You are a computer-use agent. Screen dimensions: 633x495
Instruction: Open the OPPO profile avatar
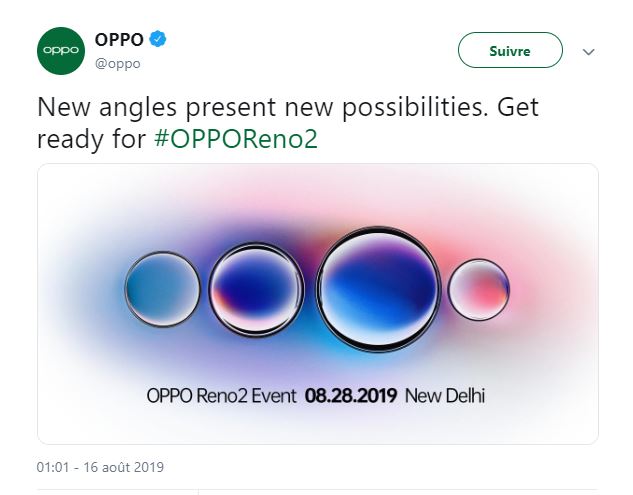pyautogui.click(x=60, y=50)
